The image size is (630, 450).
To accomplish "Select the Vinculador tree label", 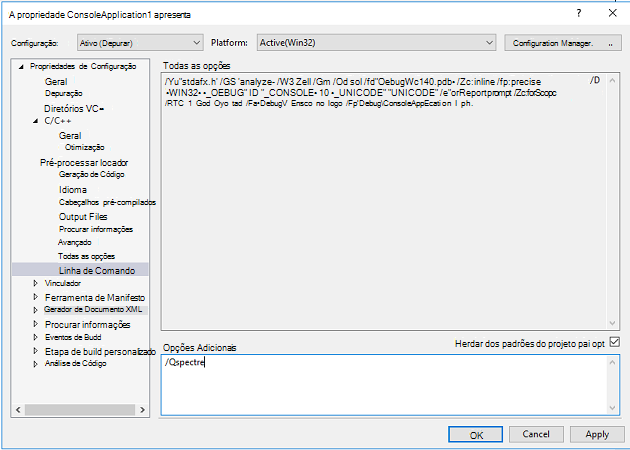I will click(x=63, y=283).
